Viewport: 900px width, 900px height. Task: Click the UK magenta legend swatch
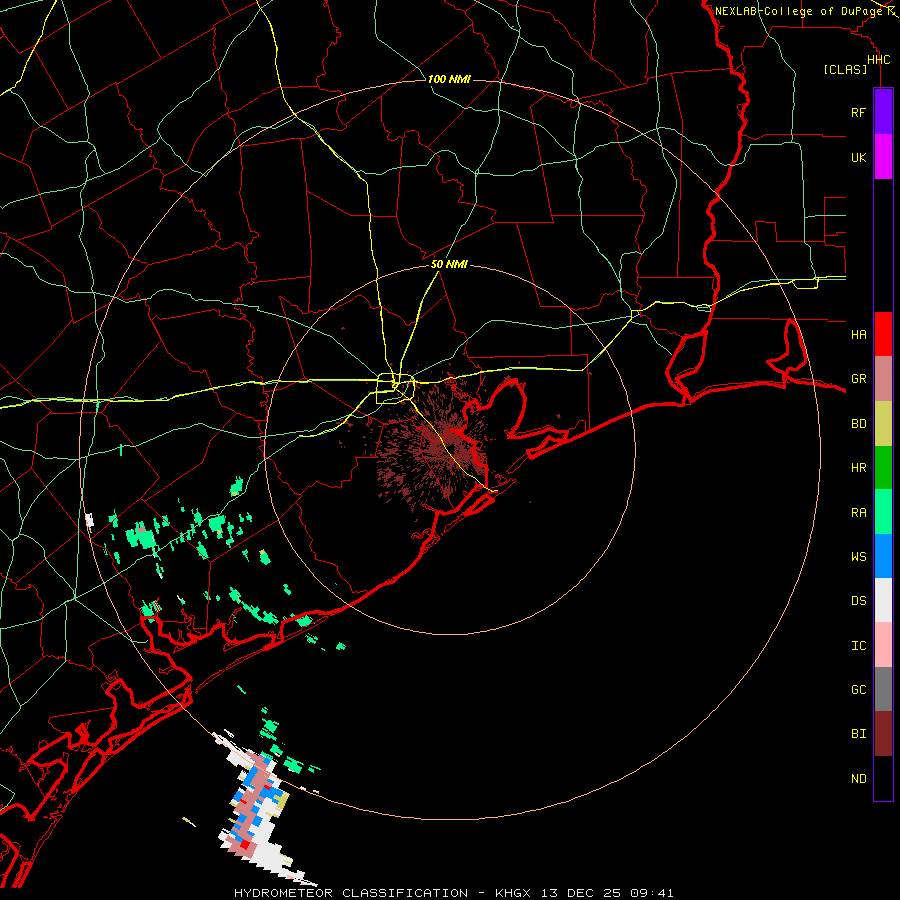(883, 157)
